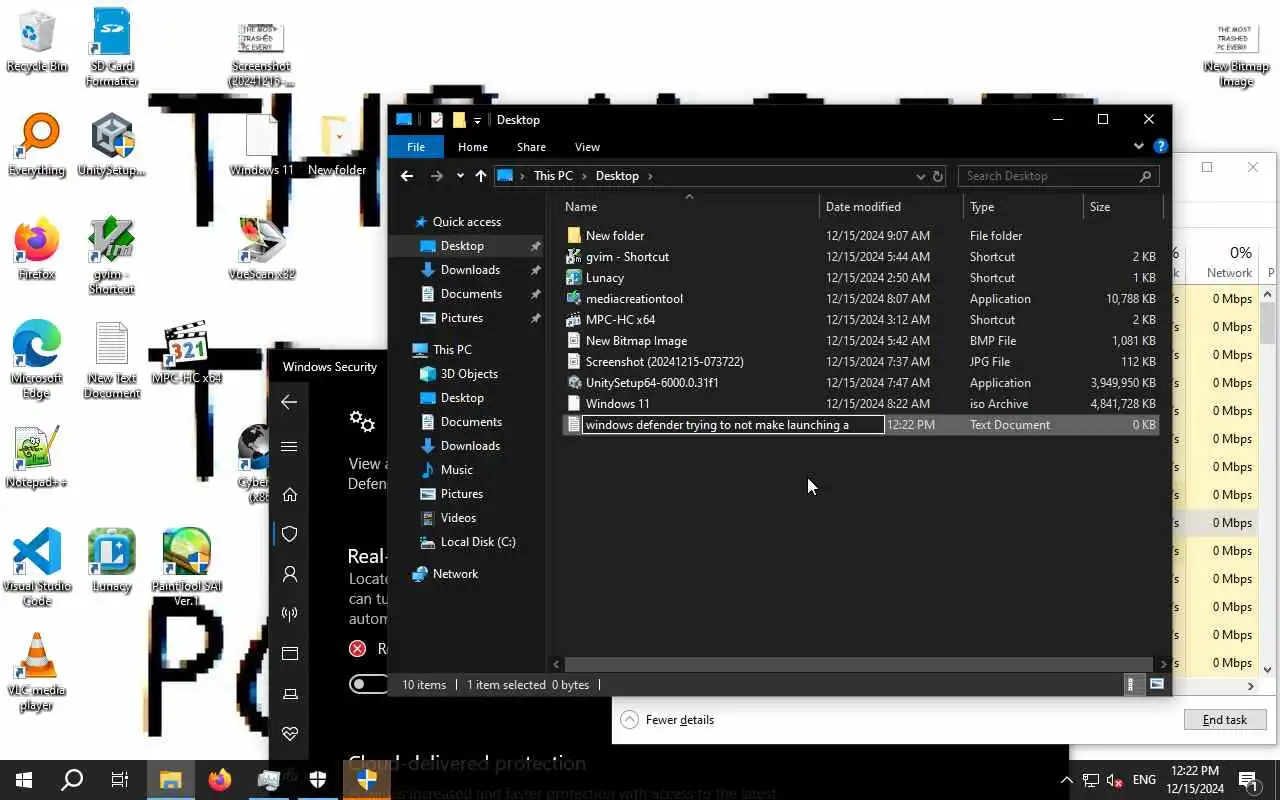Open Recycle Bin on the desktop
1280x800 pixels.
pos(36,41)
